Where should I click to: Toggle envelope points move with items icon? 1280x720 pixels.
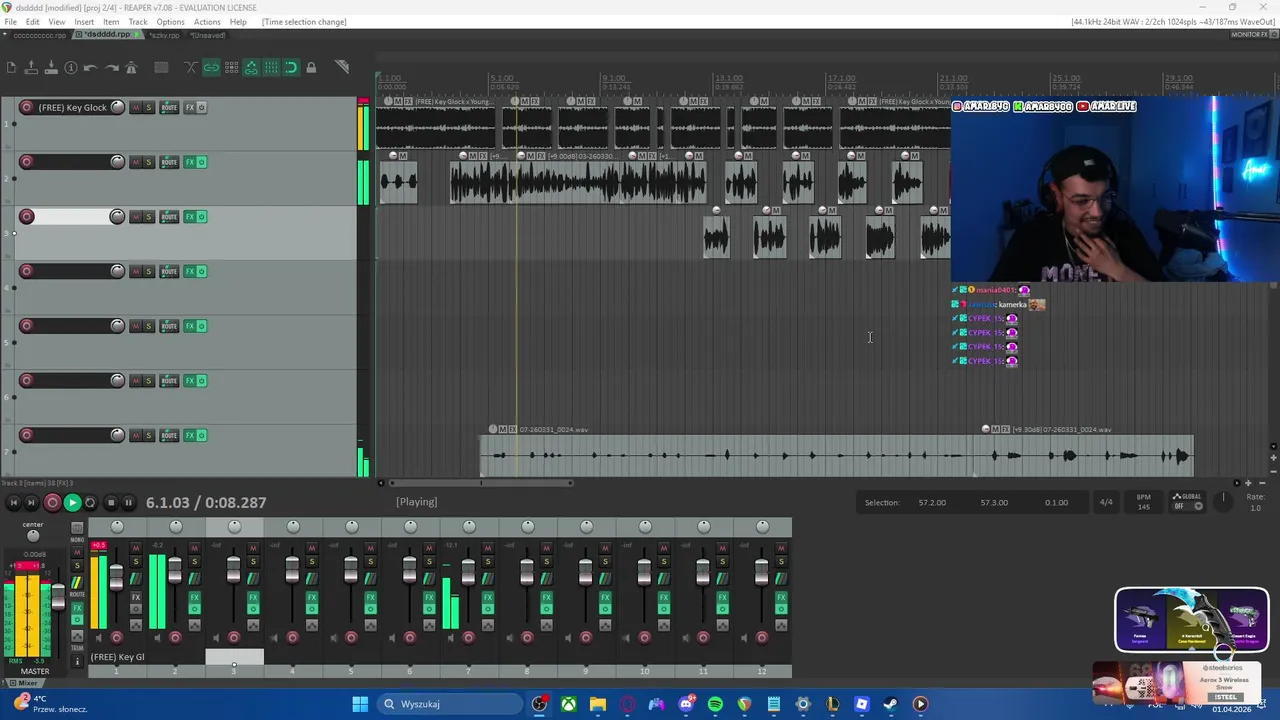click(251, 67)
